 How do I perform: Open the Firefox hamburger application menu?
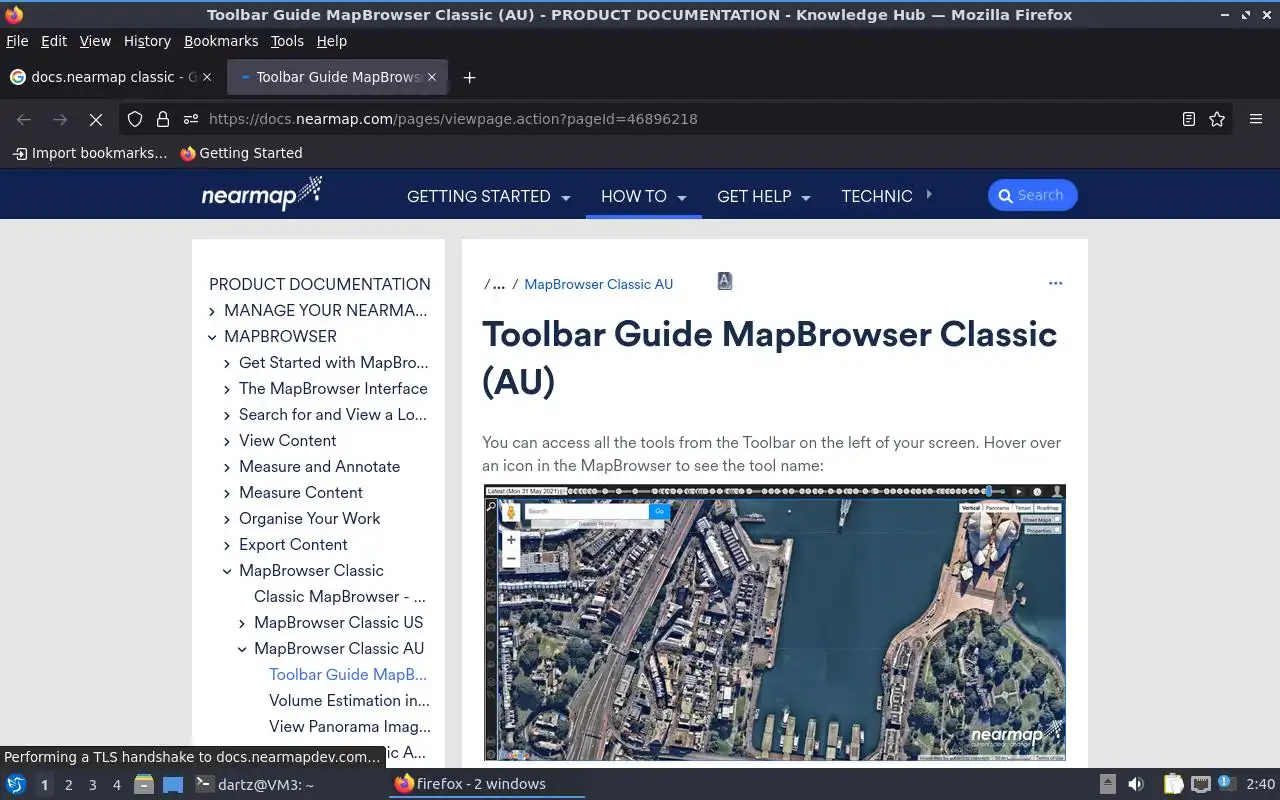pyautogui.click(x=1256, y=119)
